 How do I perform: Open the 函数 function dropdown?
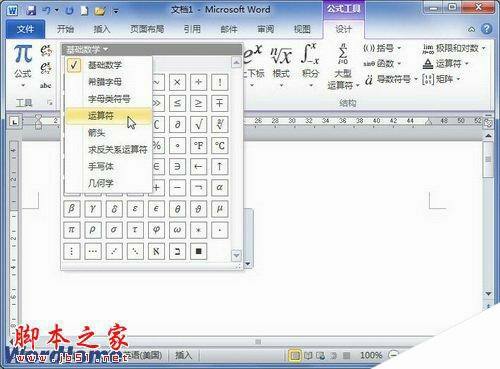coord(382,63)
